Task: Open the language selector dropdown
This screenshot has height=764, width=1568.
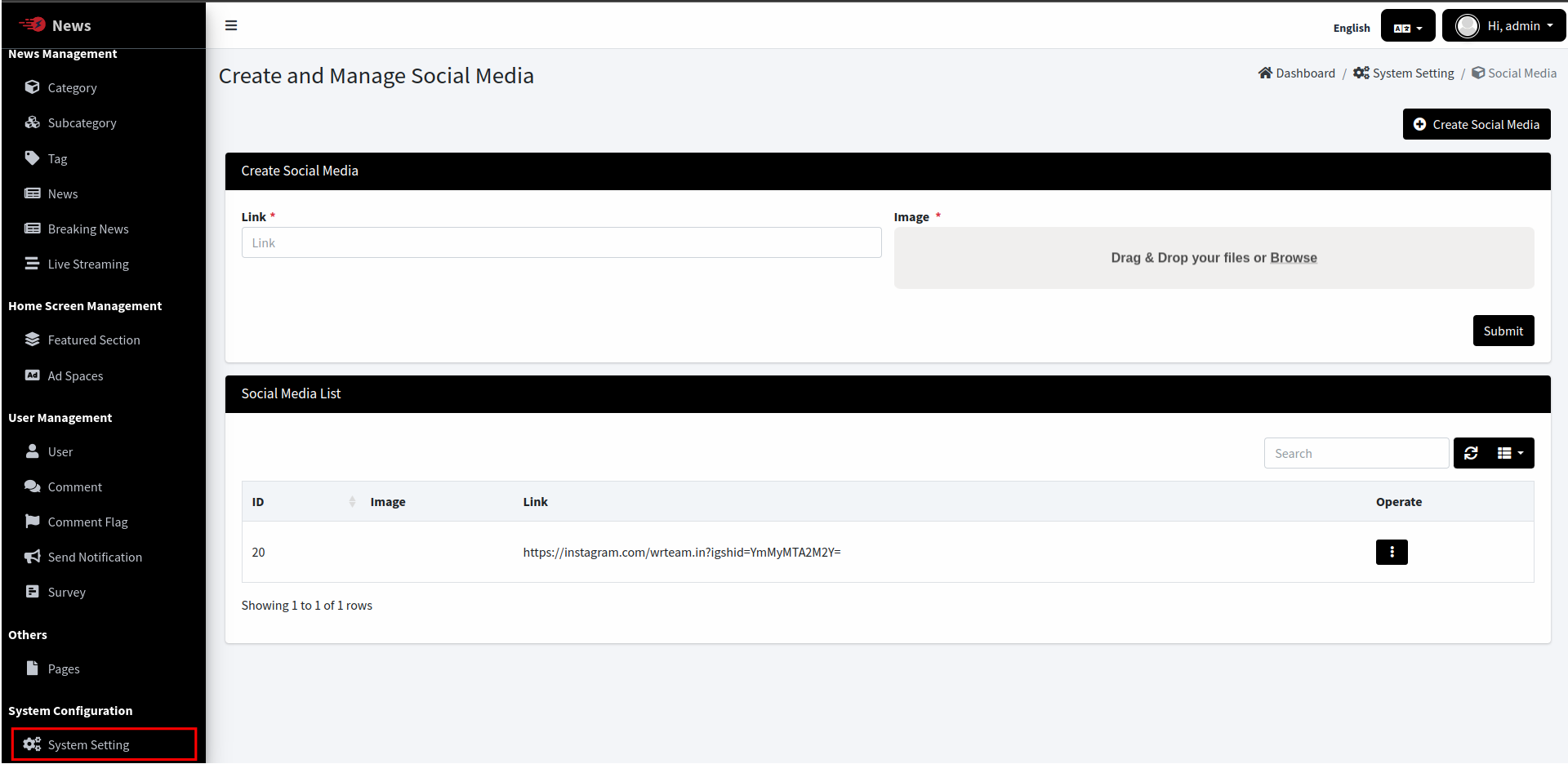Action: [x=1407, y=27]
